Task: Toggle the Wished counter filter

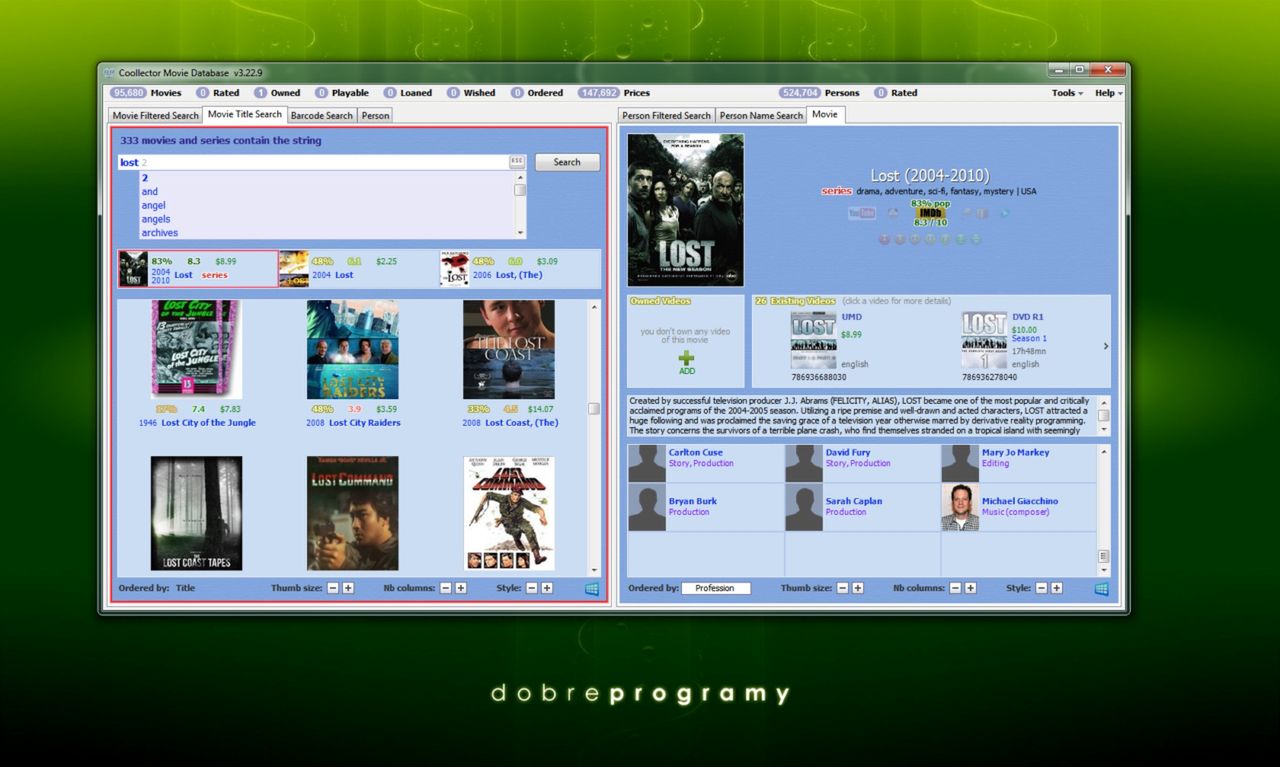Action: [471, 93]
